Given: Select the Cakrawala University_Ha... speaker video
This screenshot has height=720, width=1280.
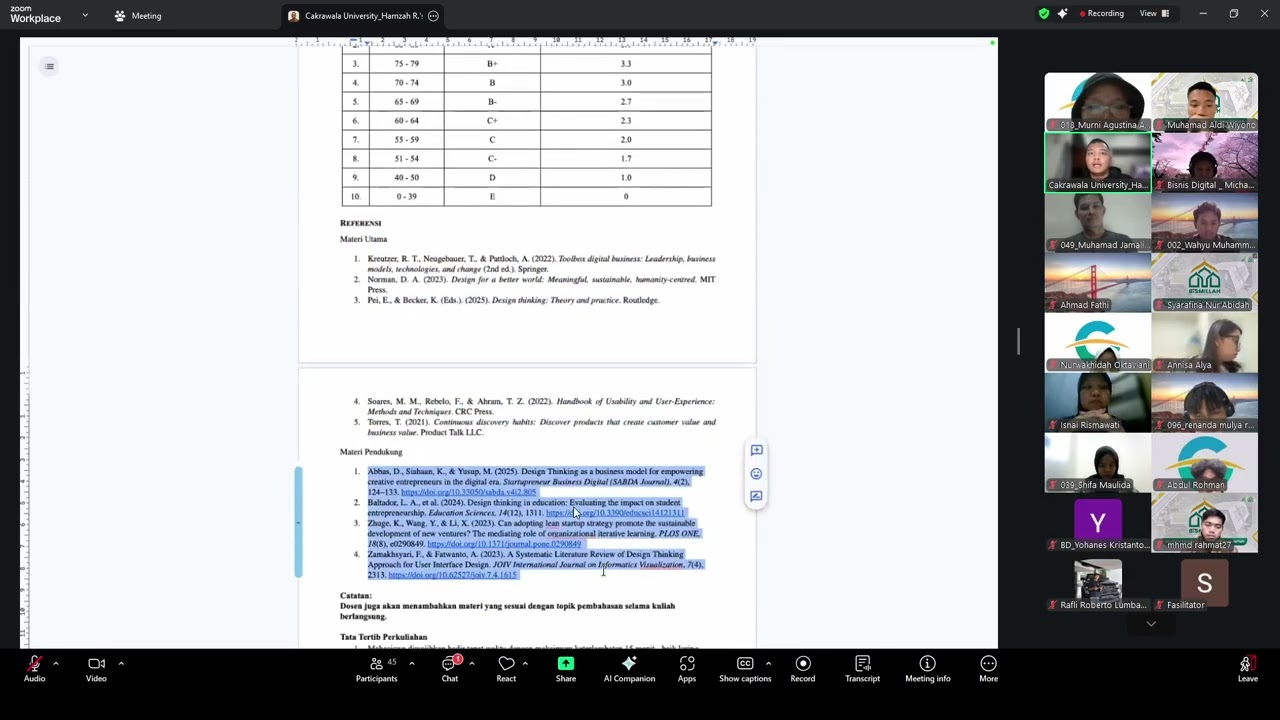Looking at the screenshot, I should 1098,162.
